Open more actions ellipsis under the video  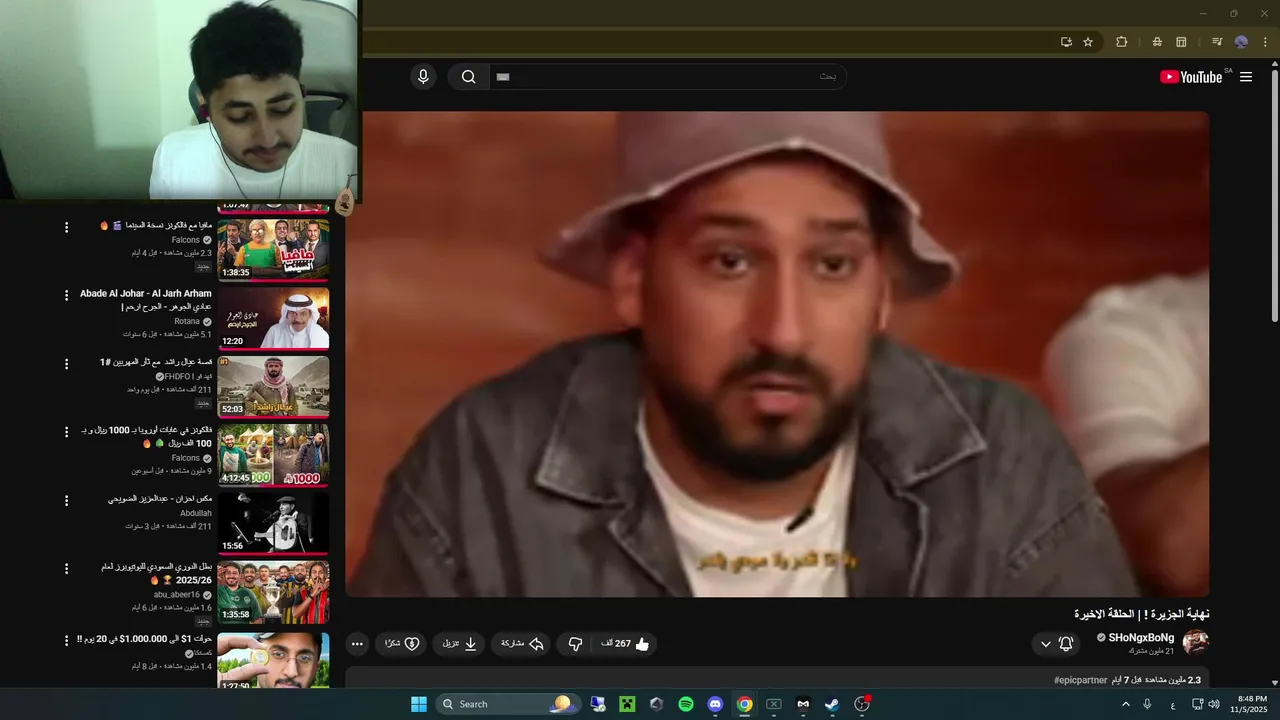[x=358, y=644]
